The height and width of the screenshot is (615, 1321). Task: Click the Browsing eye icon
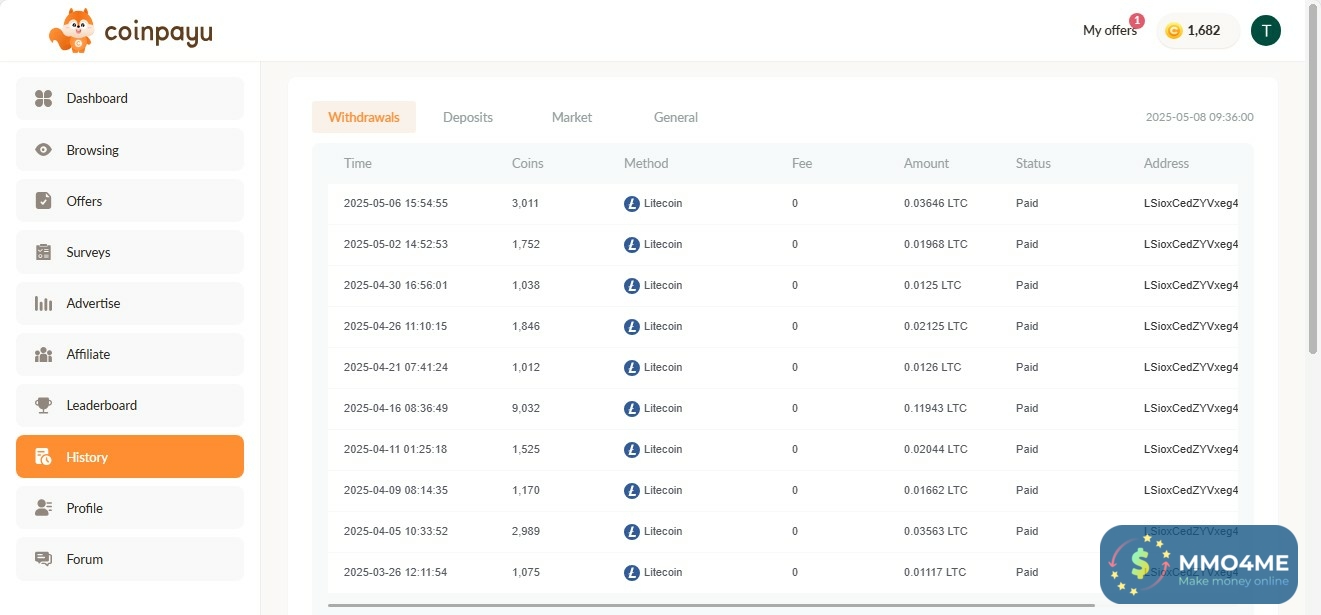point(43,150)
